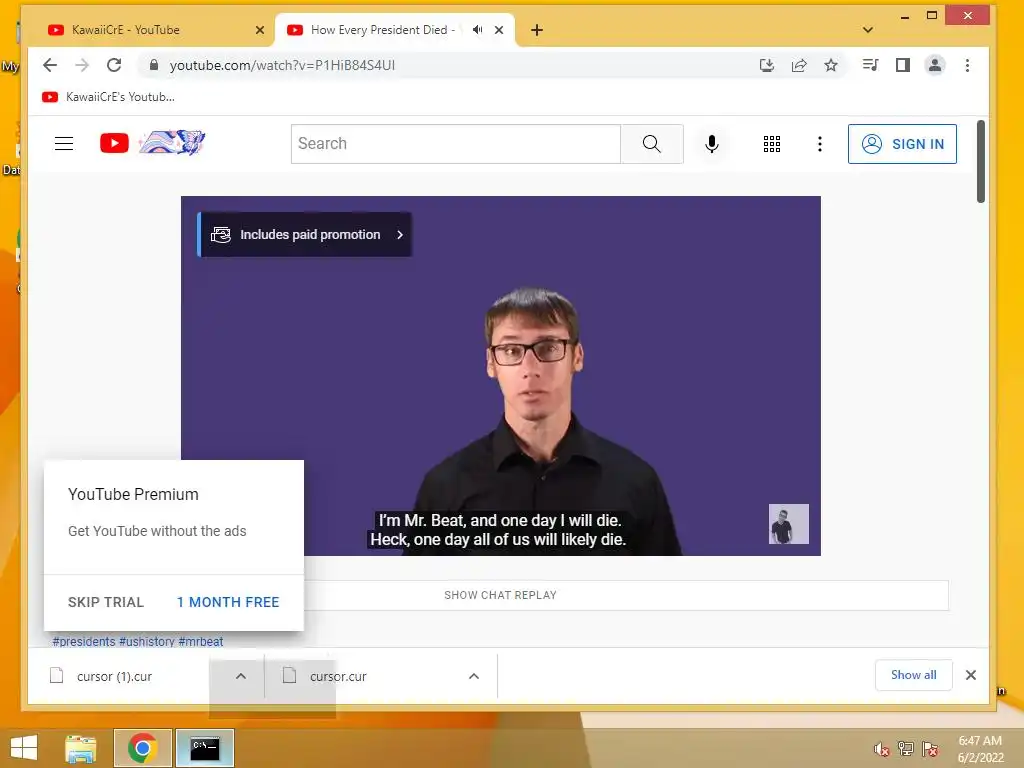Viewport: 1024px width, 768px height.
Task: Open the YouTube hamburger guide menu
Action: tap(64, 144)
